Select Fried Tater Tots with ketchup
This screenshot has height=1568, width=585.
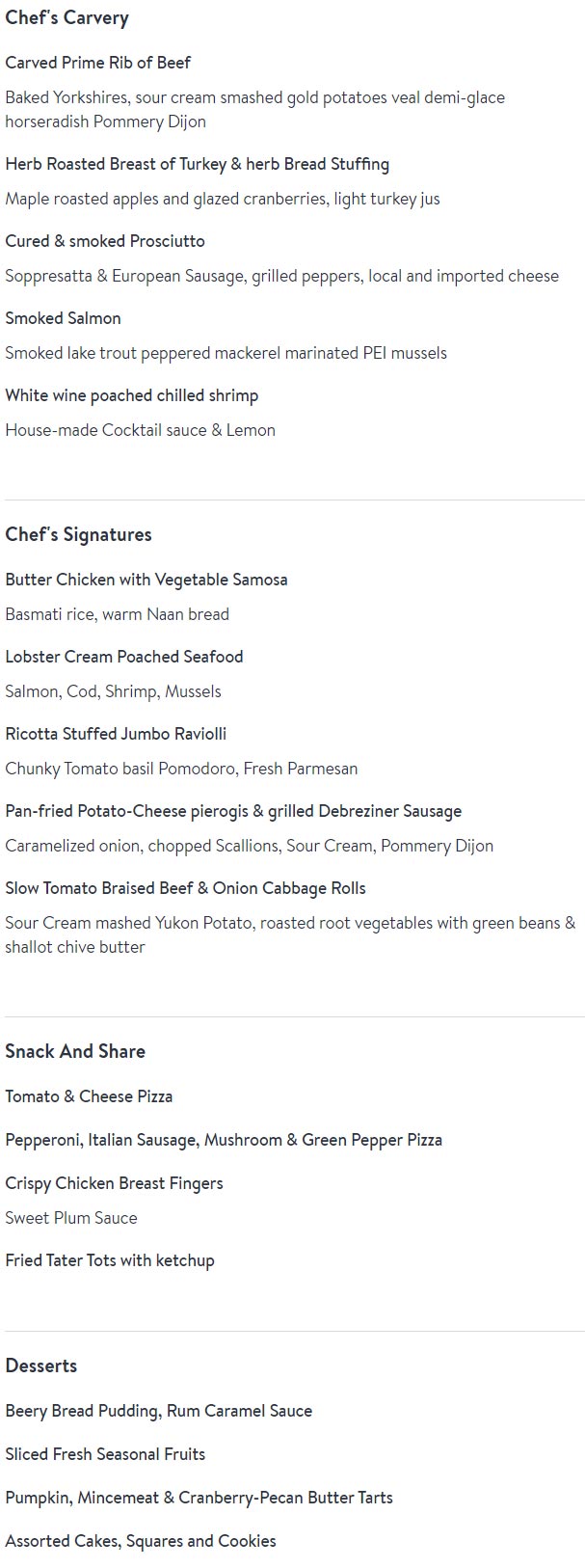pyautogui.click(x=109, y=1260)
